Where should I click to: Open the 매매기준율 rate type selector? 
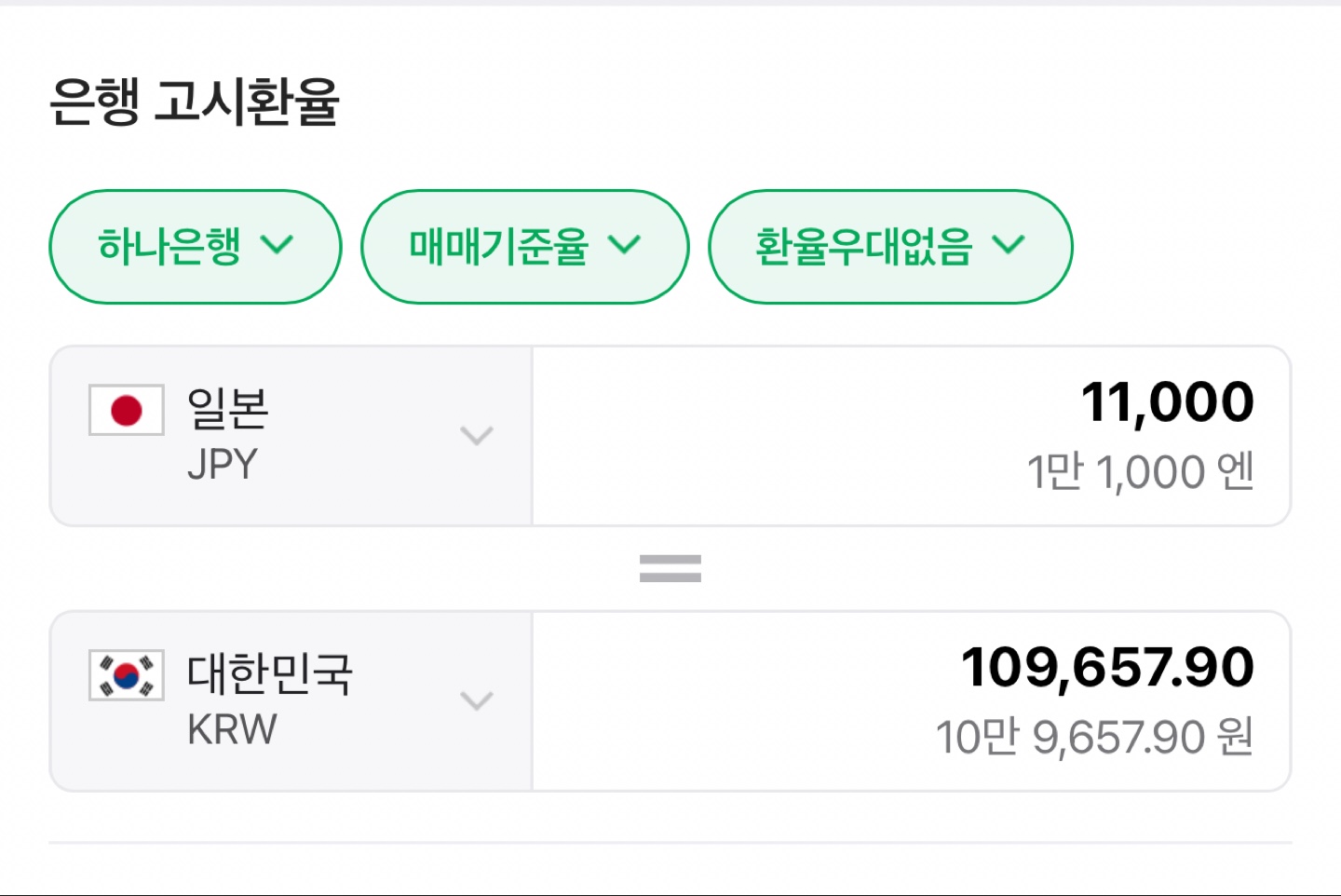pyautogui.click(x=524, y=247)
